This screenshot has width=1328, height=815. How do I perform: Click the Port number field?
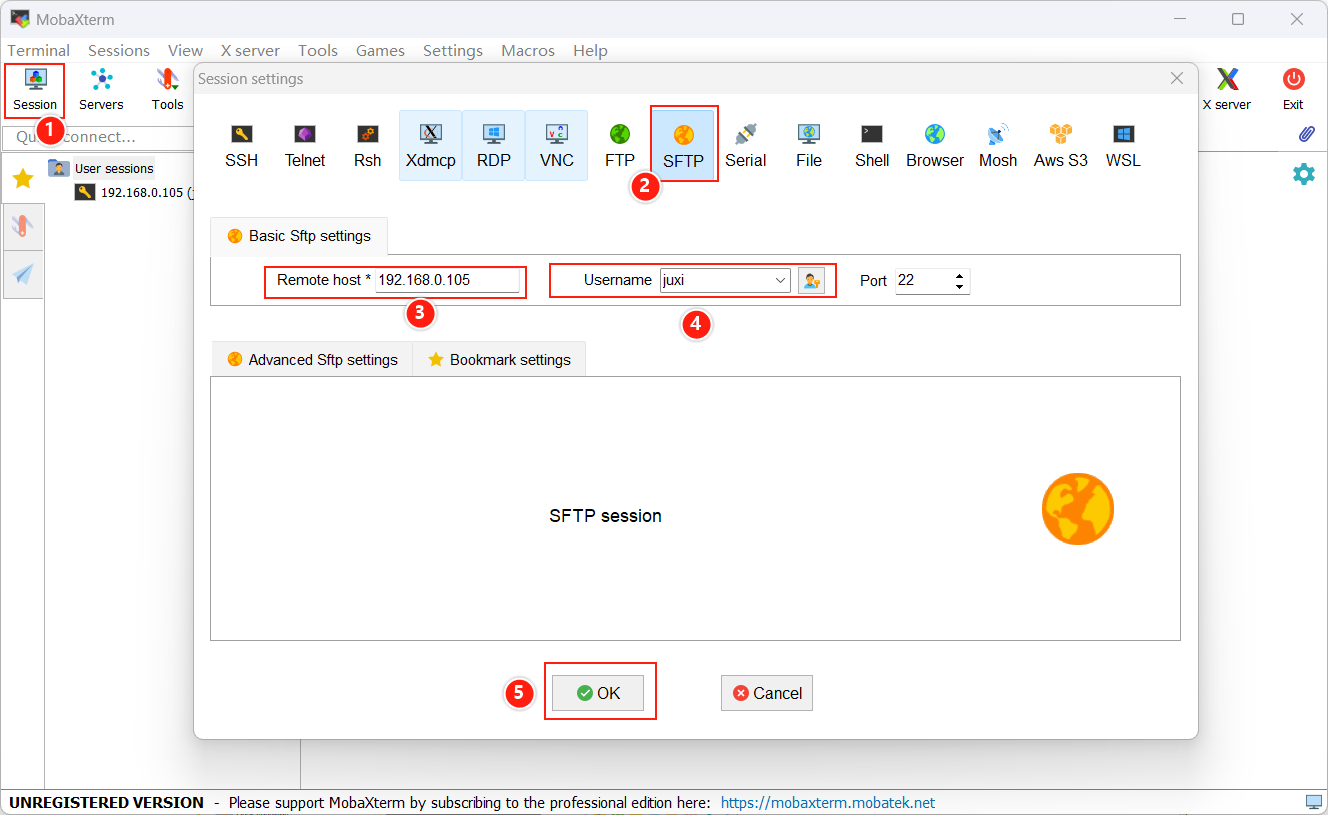point(923,281)
